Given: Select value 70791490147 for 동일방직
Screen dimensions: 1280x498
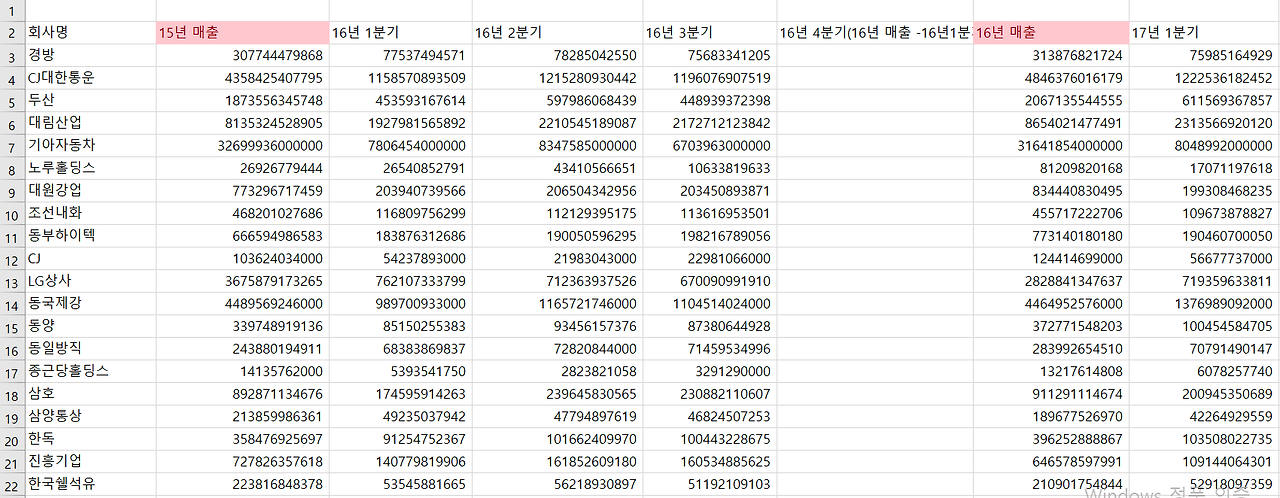Looking at the screenshot, I should click(1204, 348).
